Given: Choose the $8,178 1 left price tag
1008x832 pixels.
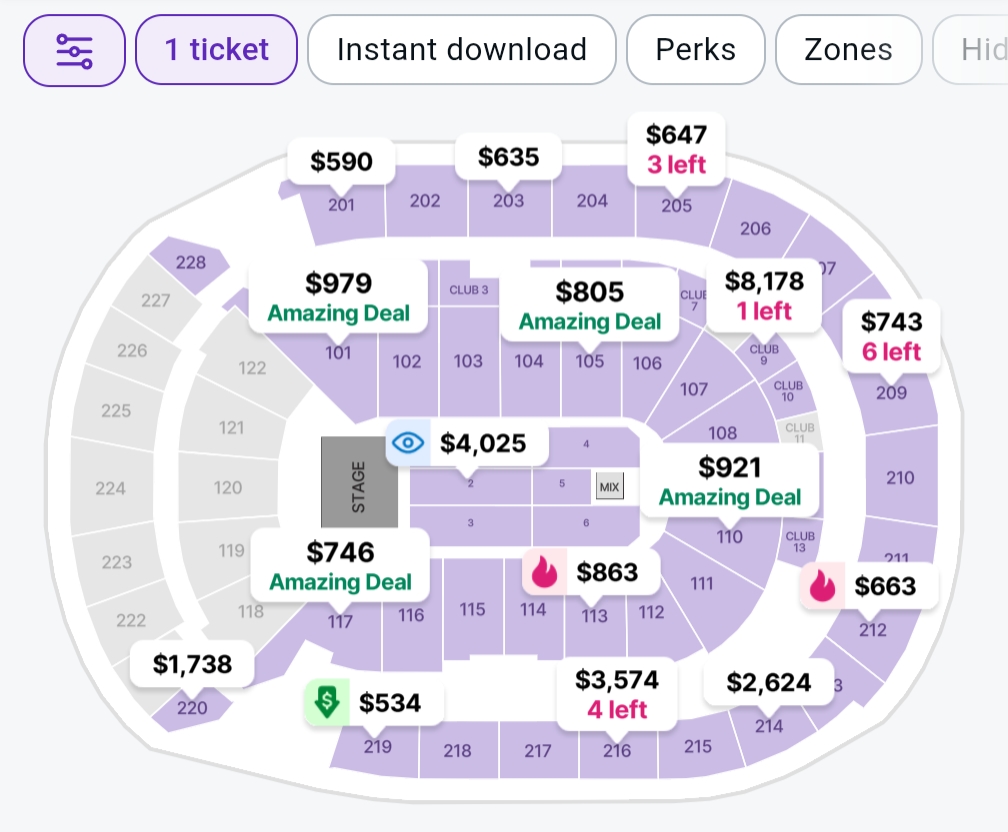Looking at the screenshot, I should 764,295.
